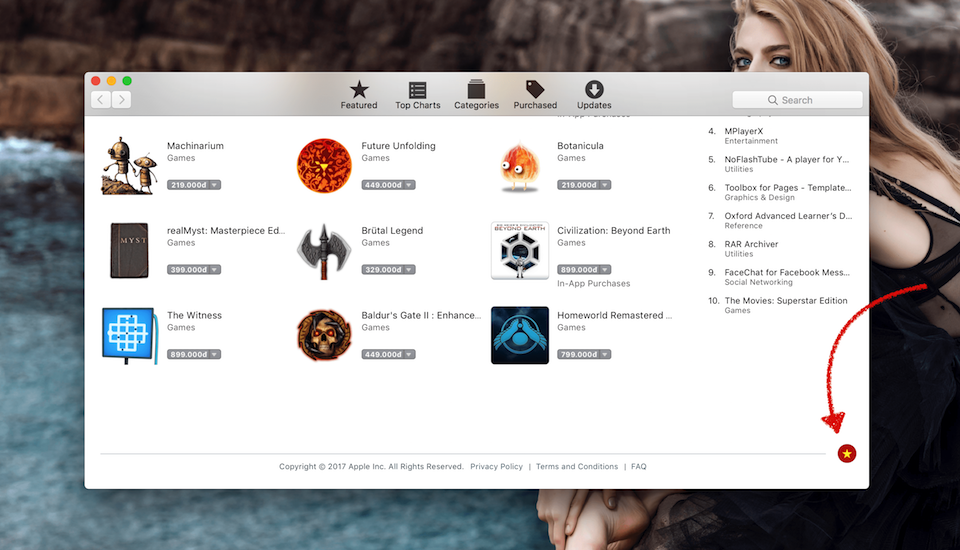Open Machinarium app icon
Image resolution: width=960 pixels, height=550 pixels.
129,165
